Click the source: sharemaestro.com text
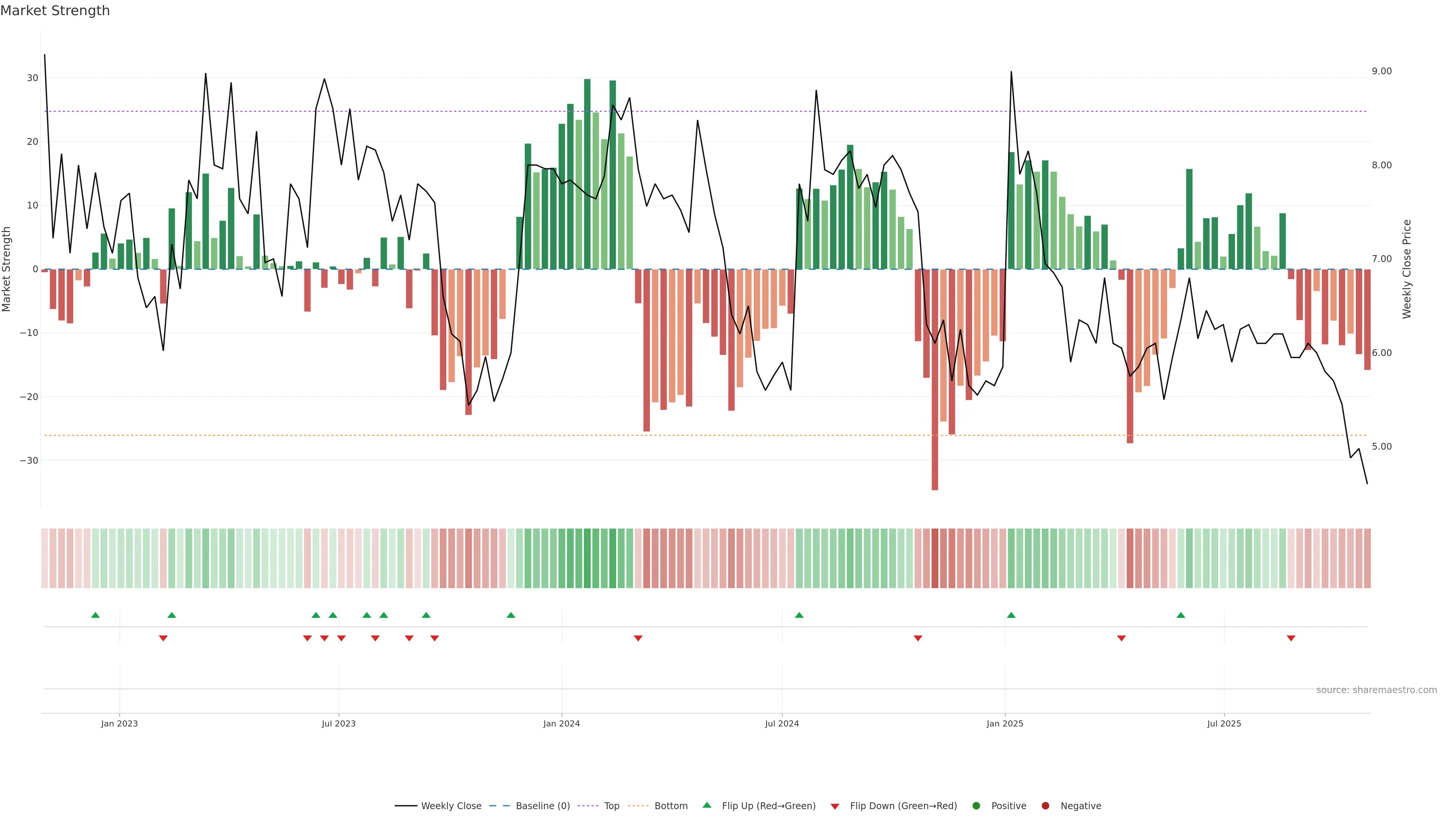The width and height of the screenshot is (1456, 819). click(x=1376, y=690)
